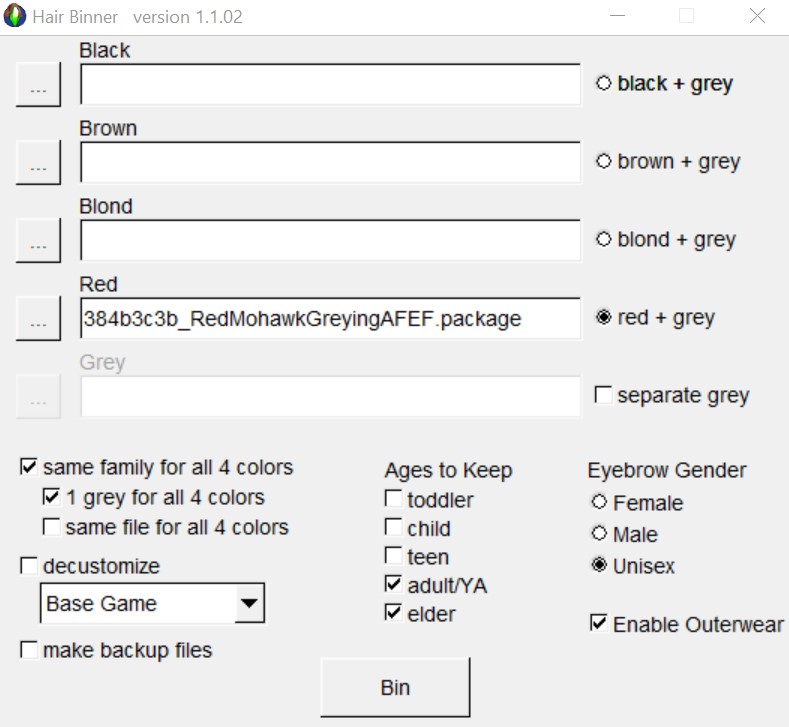
Task: Check the toddler age box
Action: coord(393,499)
